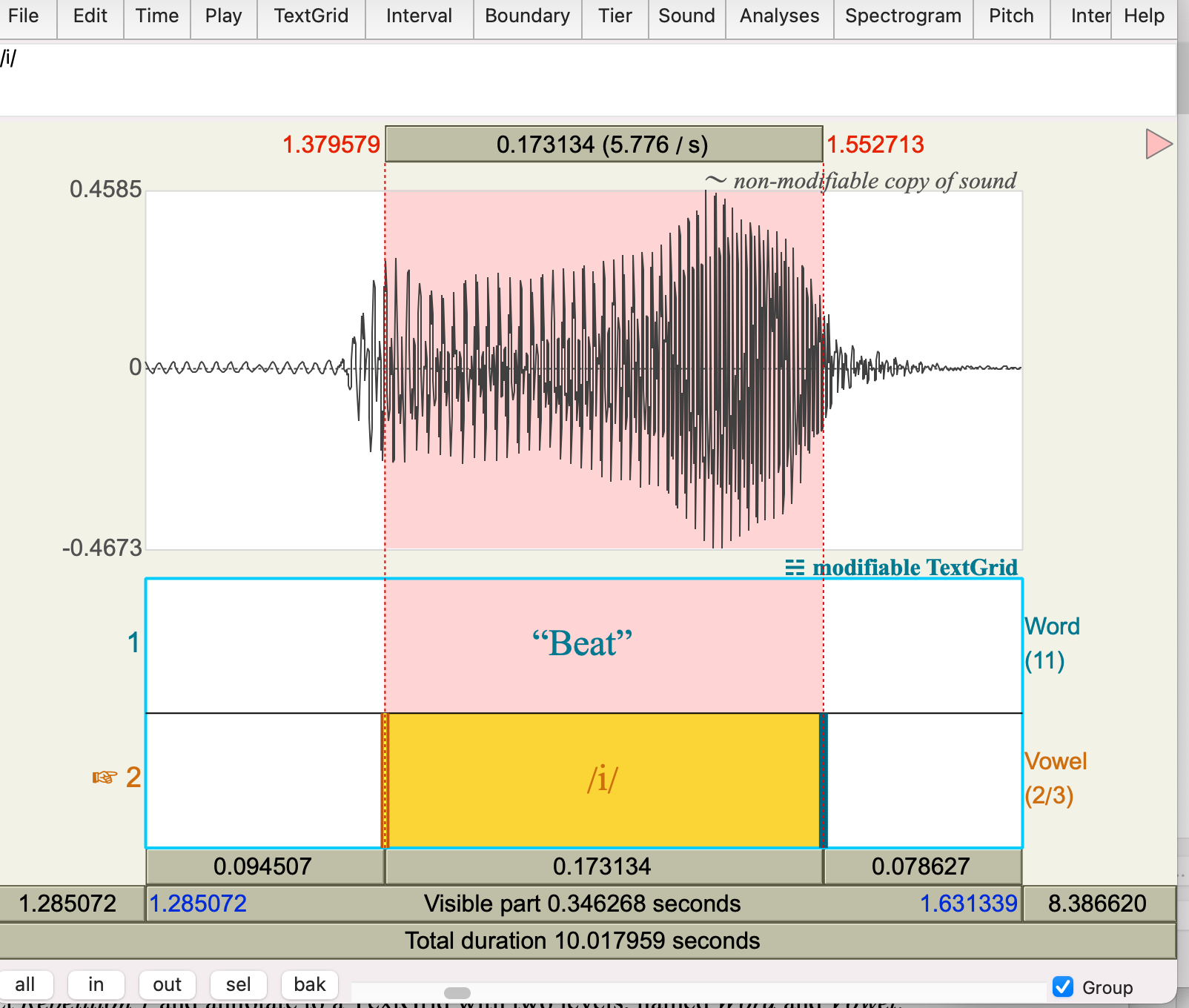
Task: Click the pointing hand icon beside tier 2
Action: tap(105, 777)
